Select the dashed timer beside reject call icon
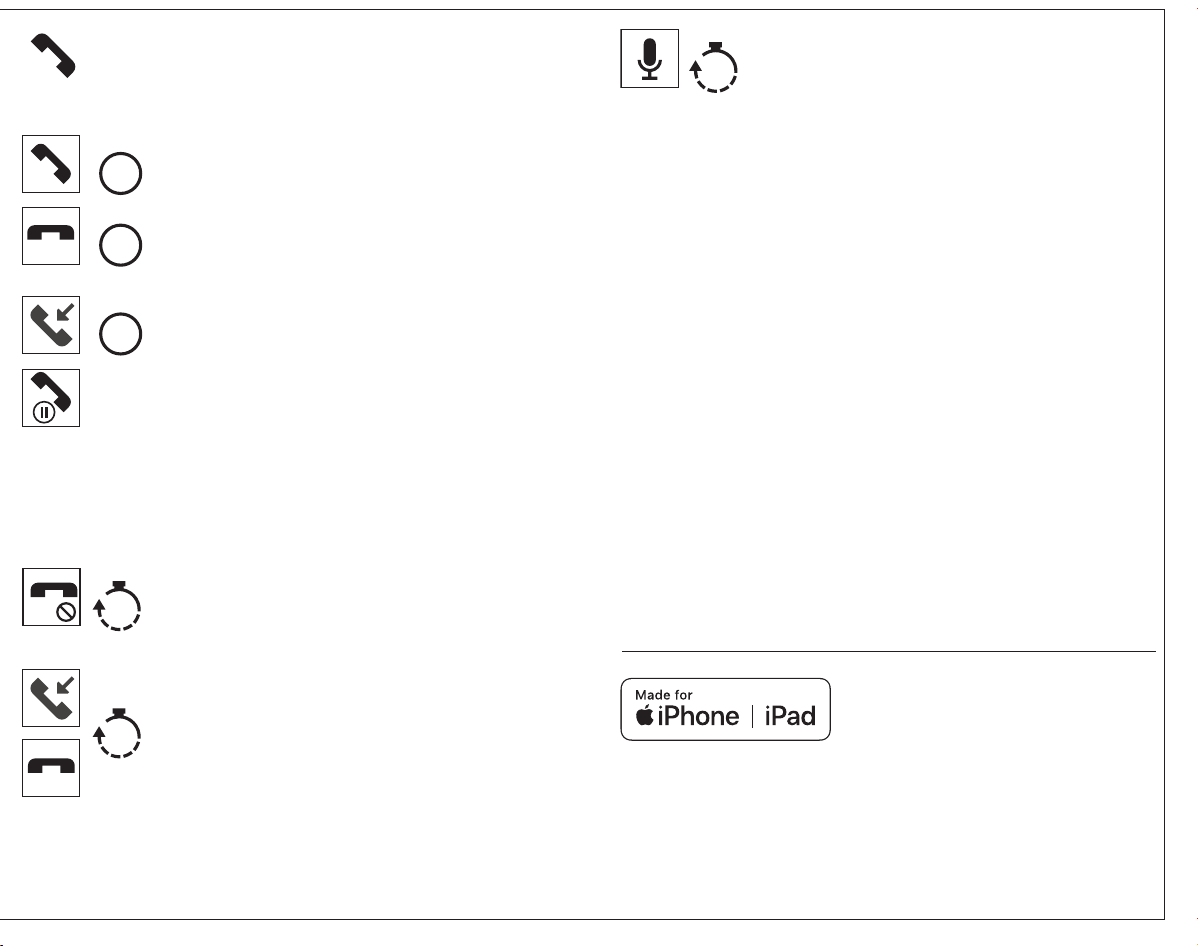 pyautogui.click(x=117, y=606)
